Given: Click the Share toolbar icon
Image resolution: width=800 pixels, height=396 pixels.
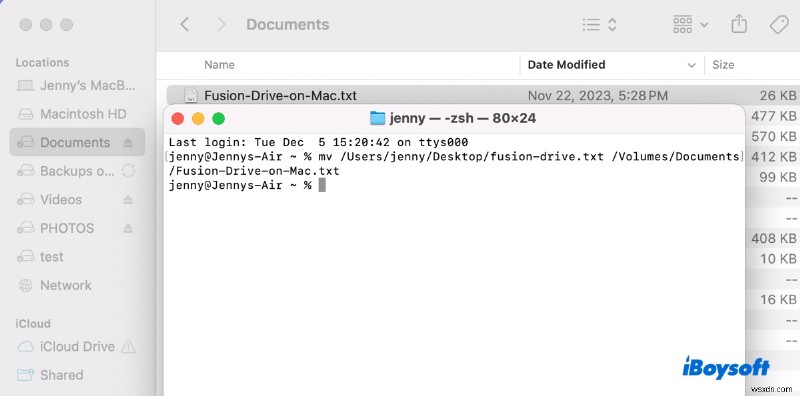Looking at the screenshot, I should tap(739, 24).
